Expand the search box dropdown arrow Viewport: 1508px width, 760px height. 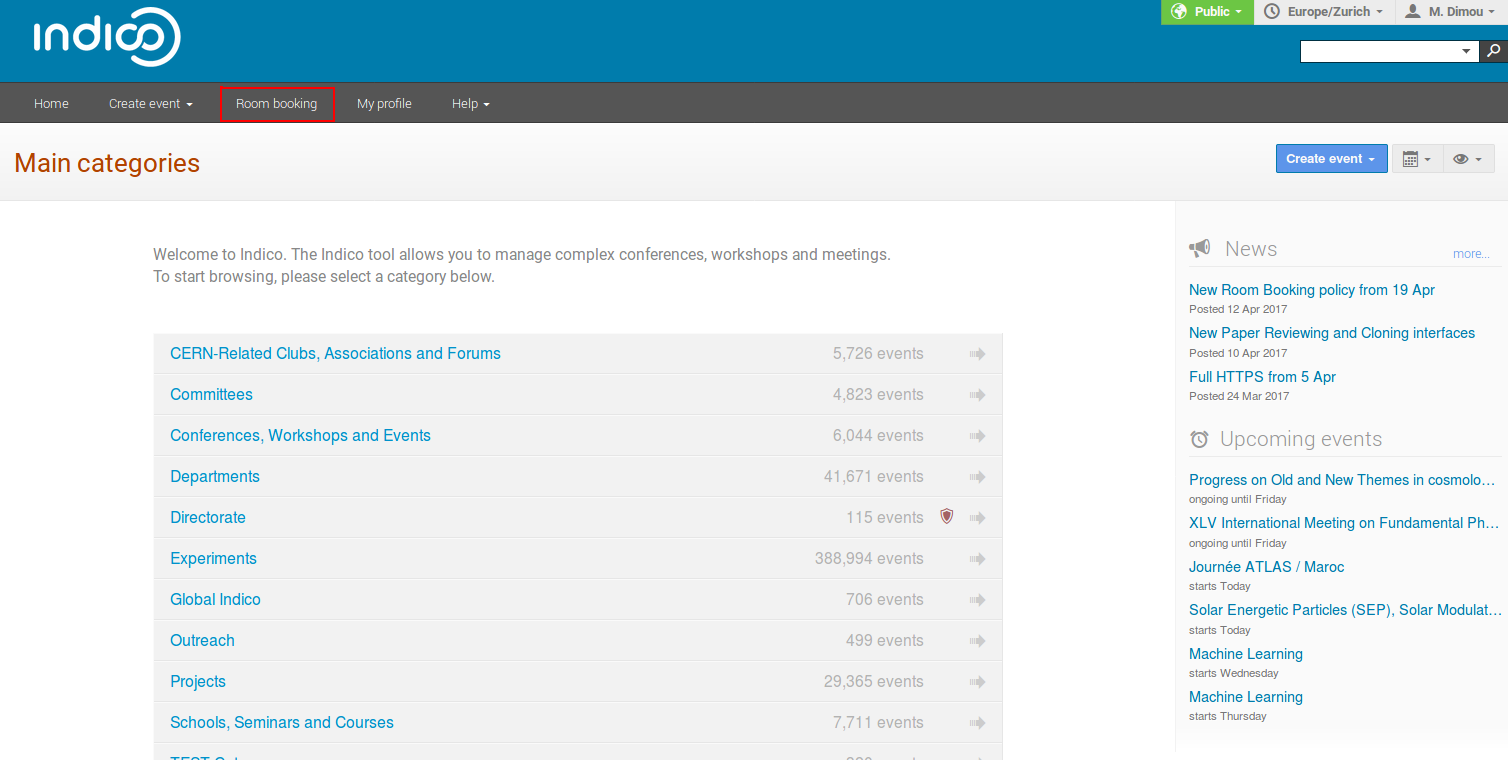(1467, 51)
